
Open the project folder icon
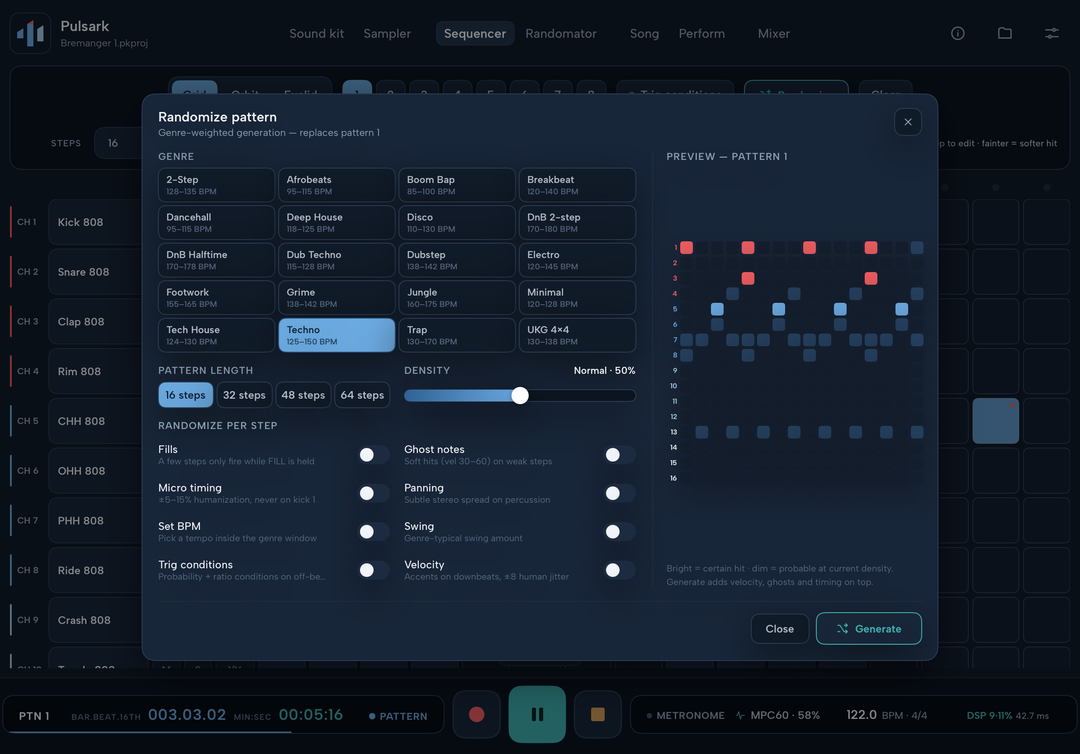(1004, 33)
